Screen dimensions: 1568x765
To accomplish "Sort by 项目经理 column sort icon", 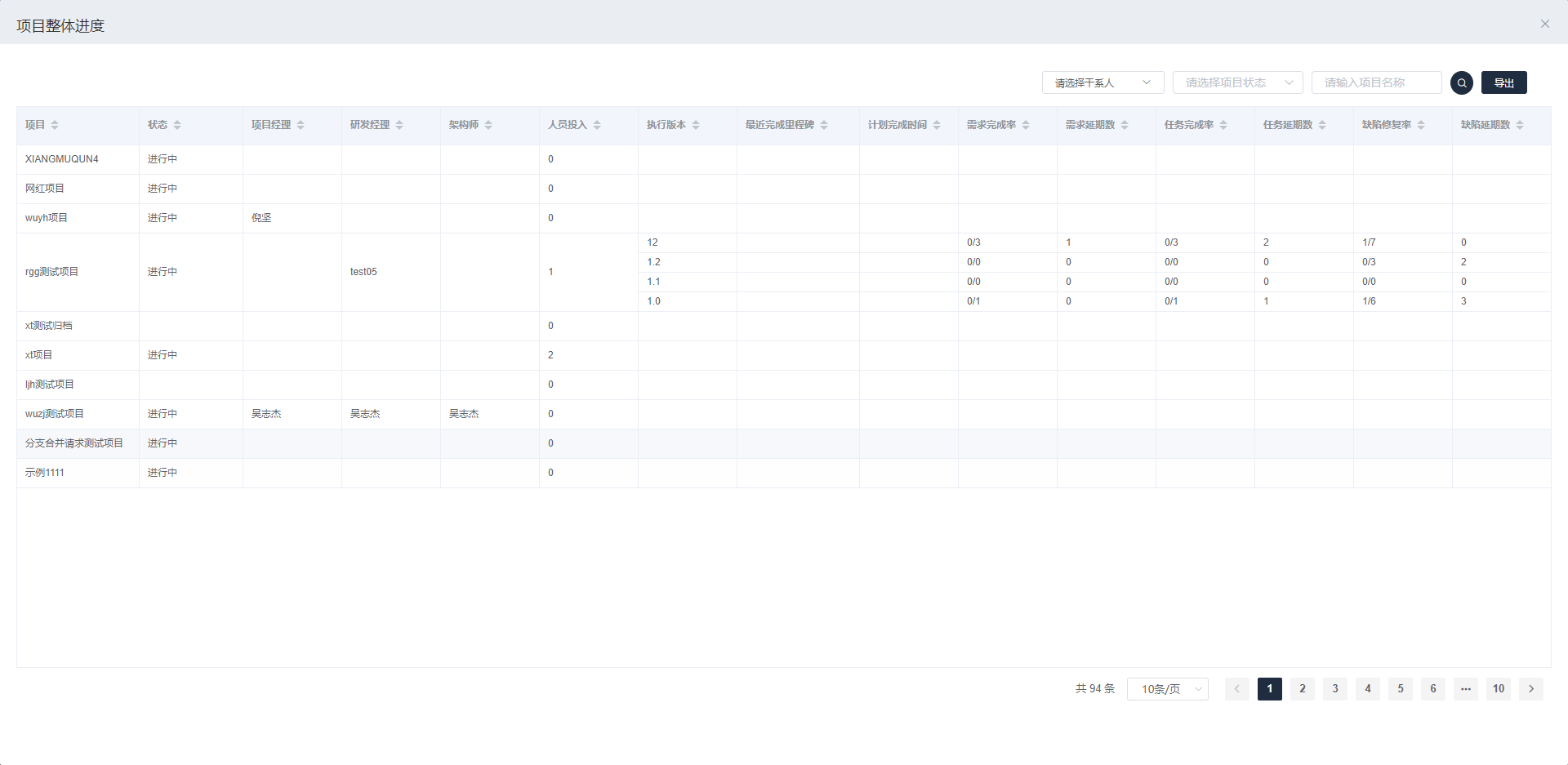I will coord(301,125).
